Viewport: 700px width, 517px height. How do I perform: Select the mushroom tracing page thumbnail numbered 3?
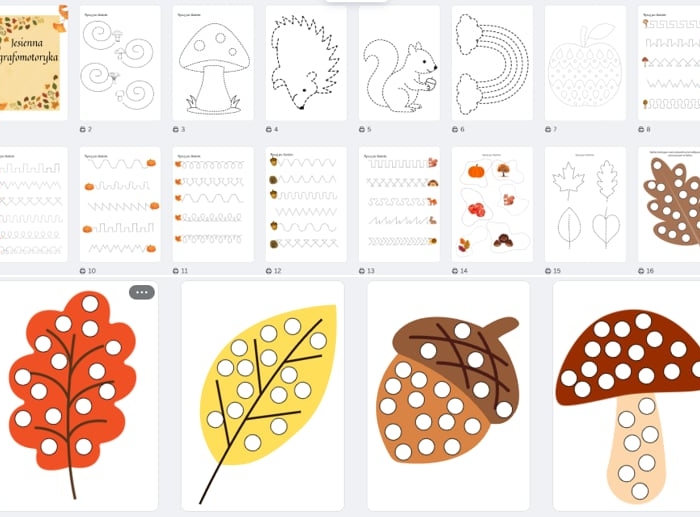pyautogui.click(x=213, y=63)
